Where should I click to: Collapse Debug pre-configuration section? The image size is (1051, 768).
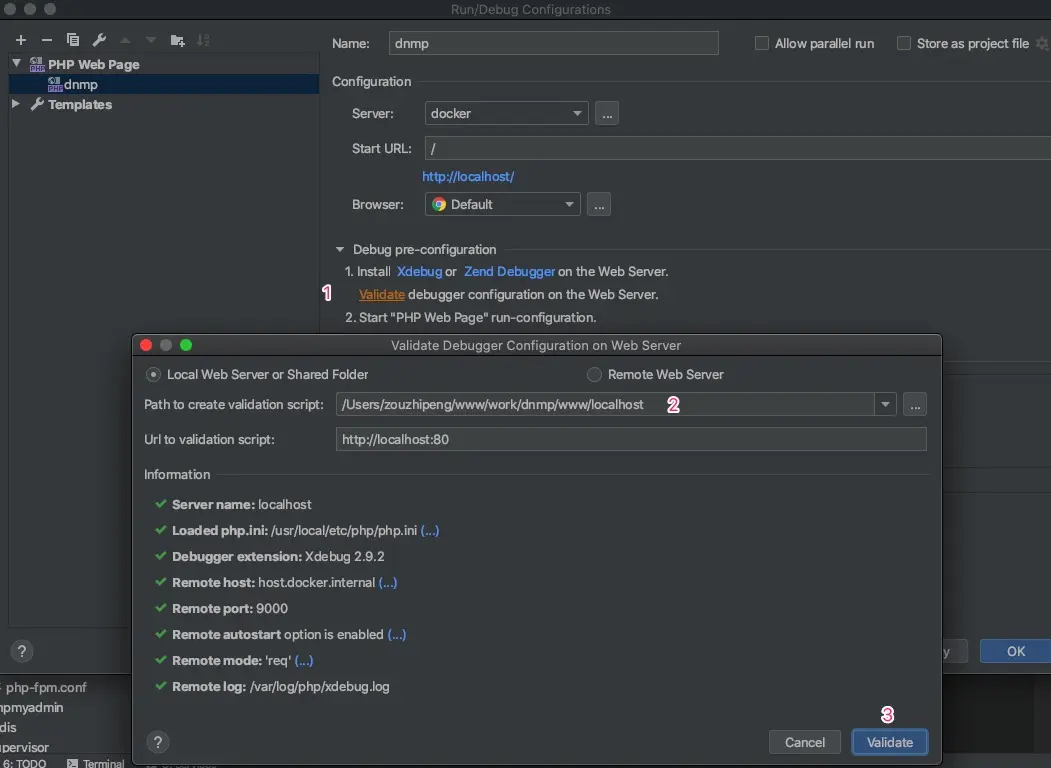click(x=340, y=249)
